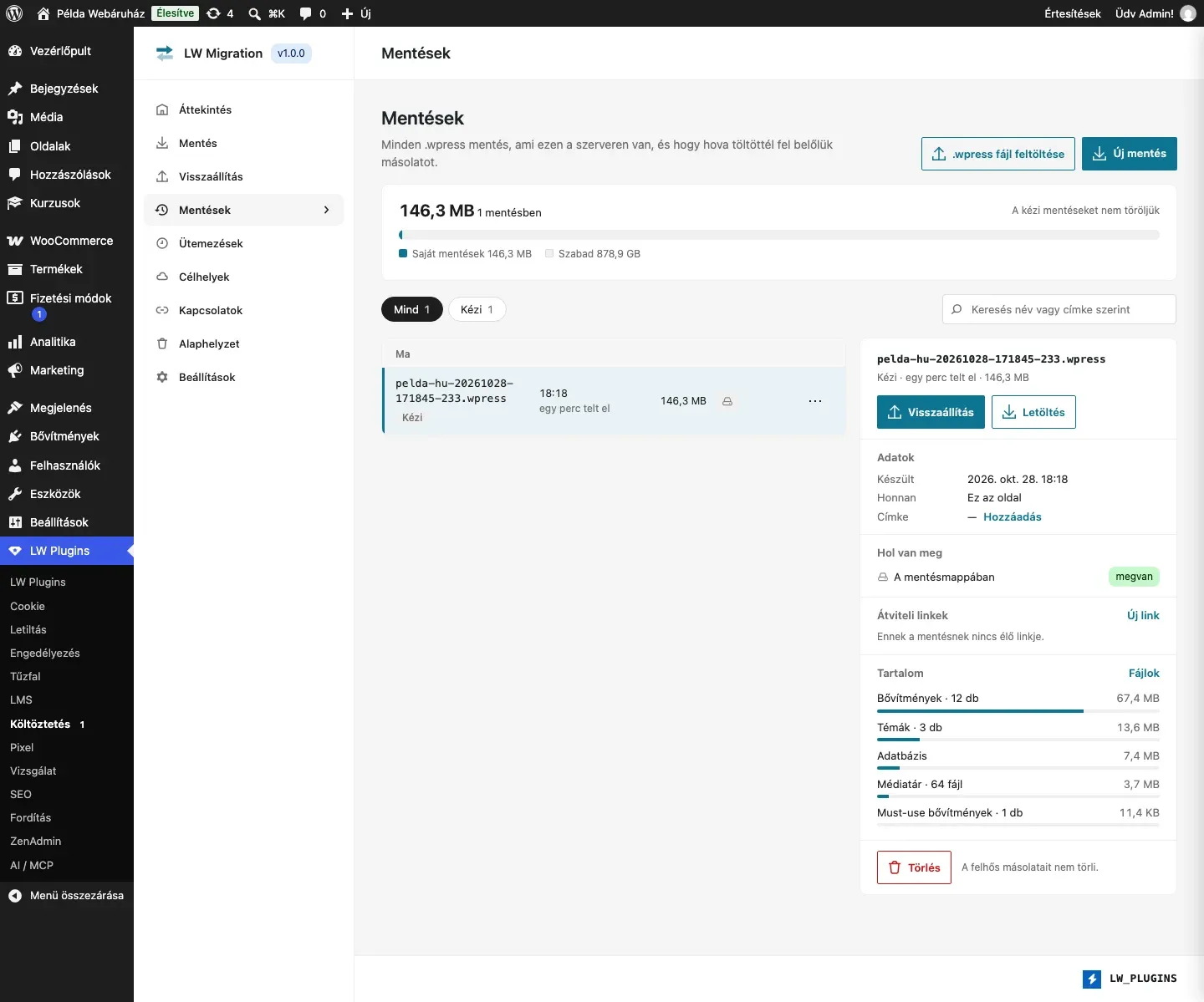Click the Visszaállítás restore button

(x=931, y=412)
